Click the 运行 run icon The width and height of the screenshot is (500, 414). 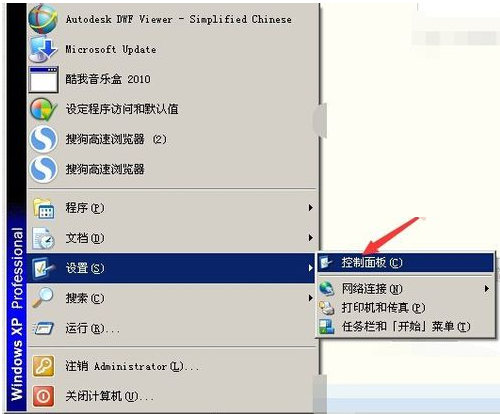tap(43, 328)
